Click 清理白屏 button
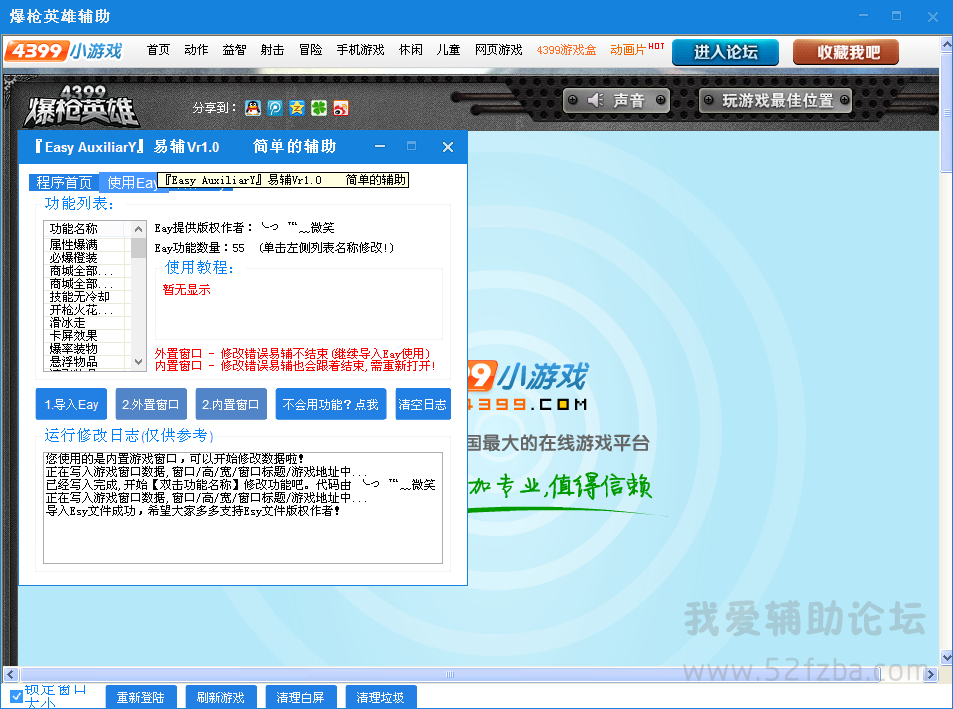 [x=300, y=697]
